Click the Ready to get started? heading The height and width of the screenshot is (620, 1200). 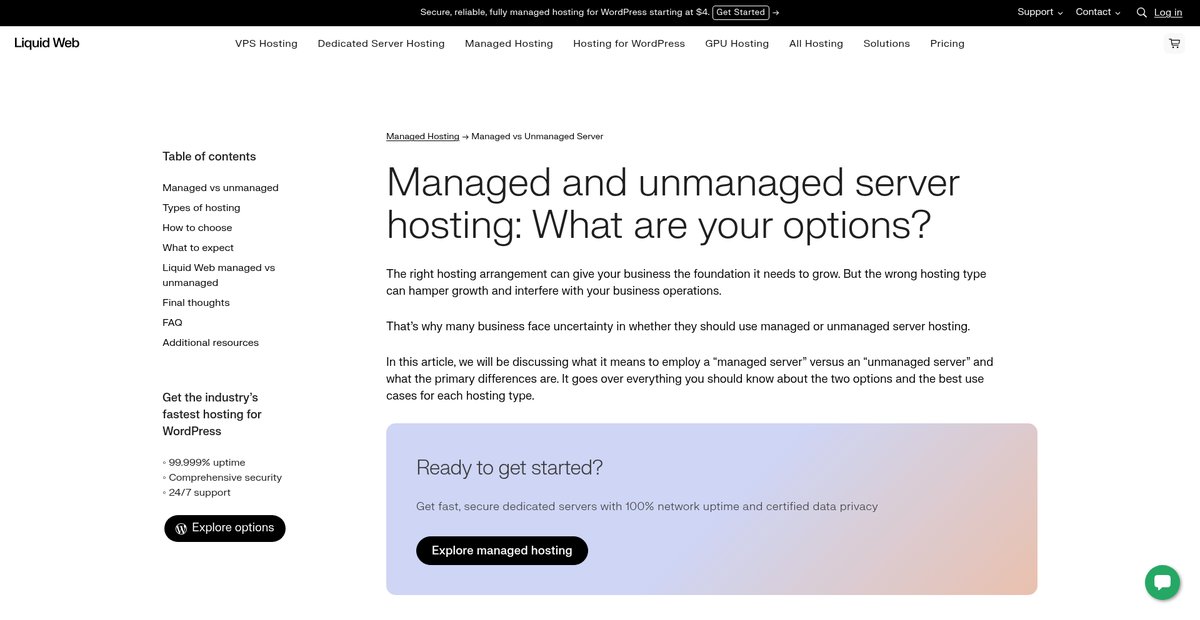(x=510, y=468)
